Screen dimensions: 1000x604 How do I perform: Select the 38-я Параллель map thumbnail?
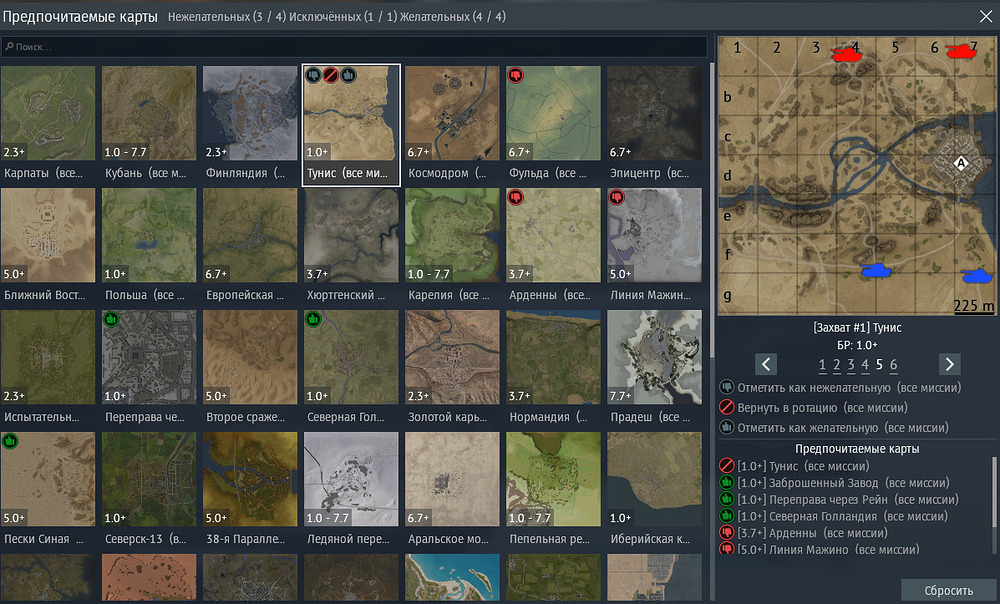point(250,479)
